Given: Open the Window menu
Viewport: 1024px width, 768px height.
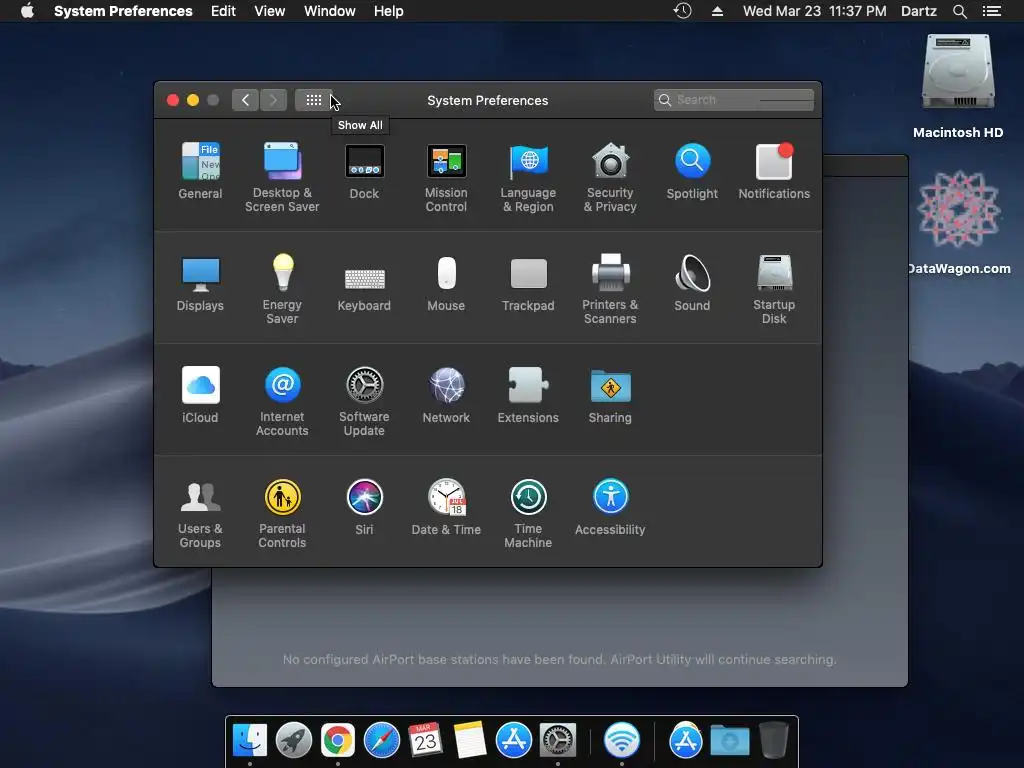Looking at the screenshot, I should point(330,11).
